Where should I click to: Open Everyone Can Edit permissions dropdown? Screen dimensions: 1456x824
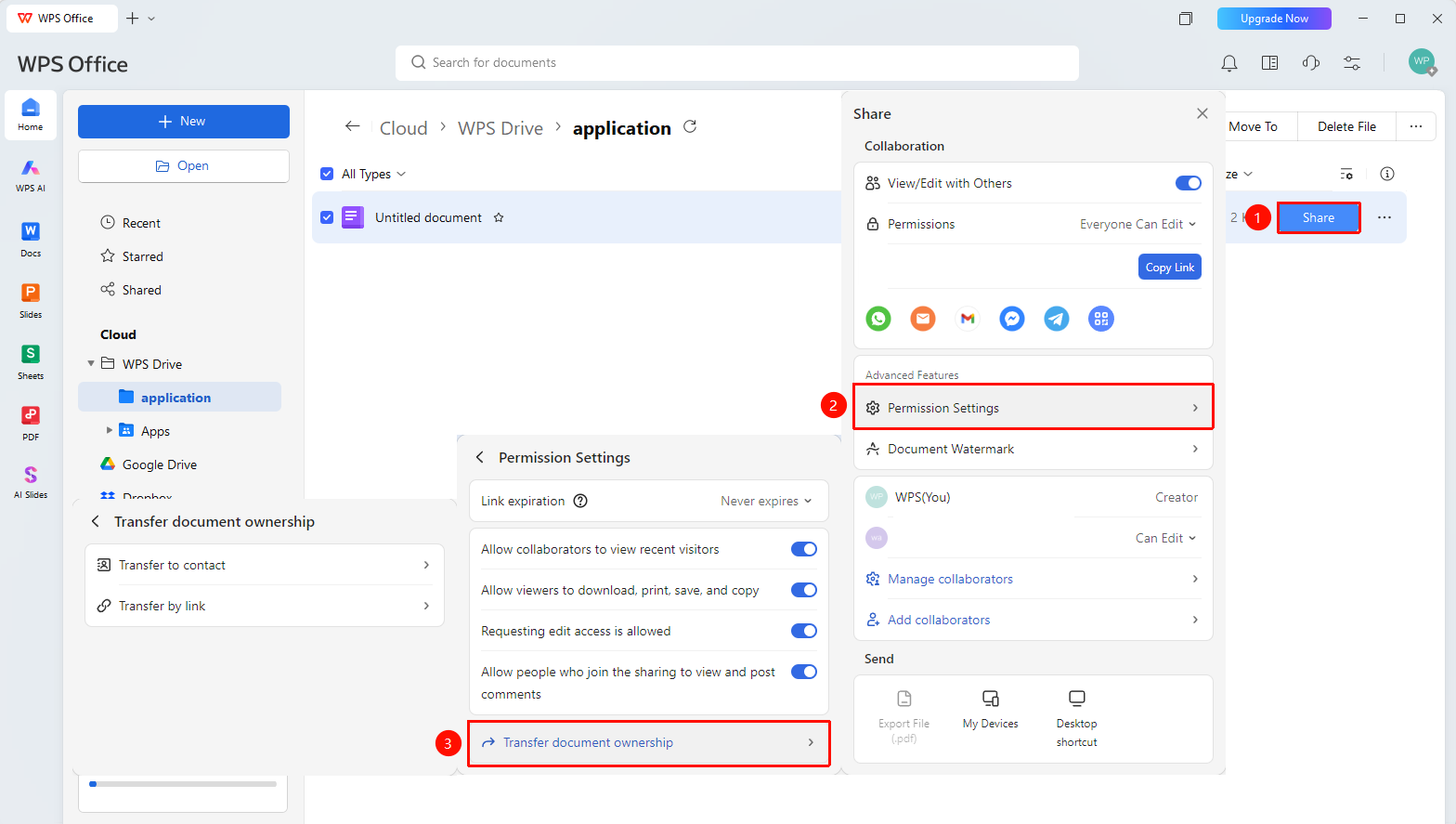point(1137,224)
